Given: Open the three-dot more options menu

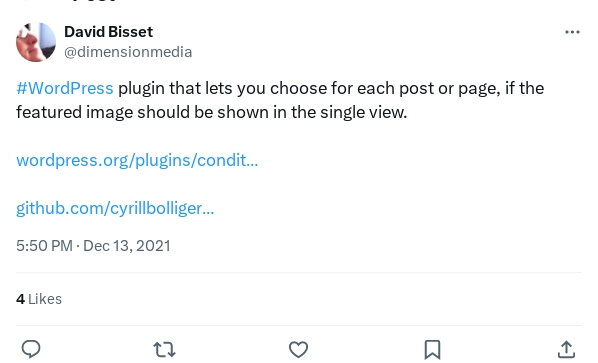Looking at the screenshot, I should tap(572, 32).
